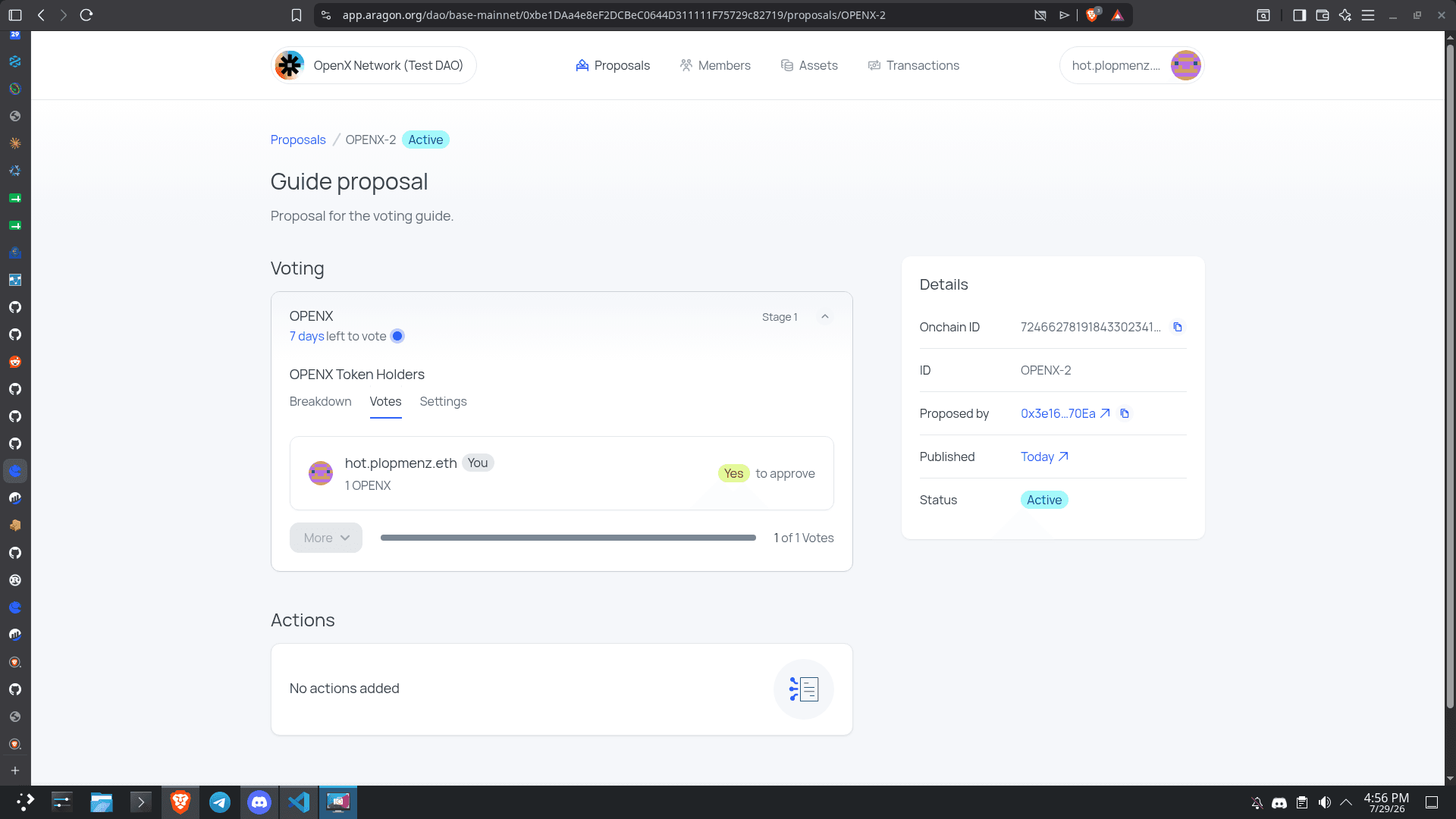Switch to the Settings tab
Viewport: 1456px width, 819px height.
tap(443, 401)
